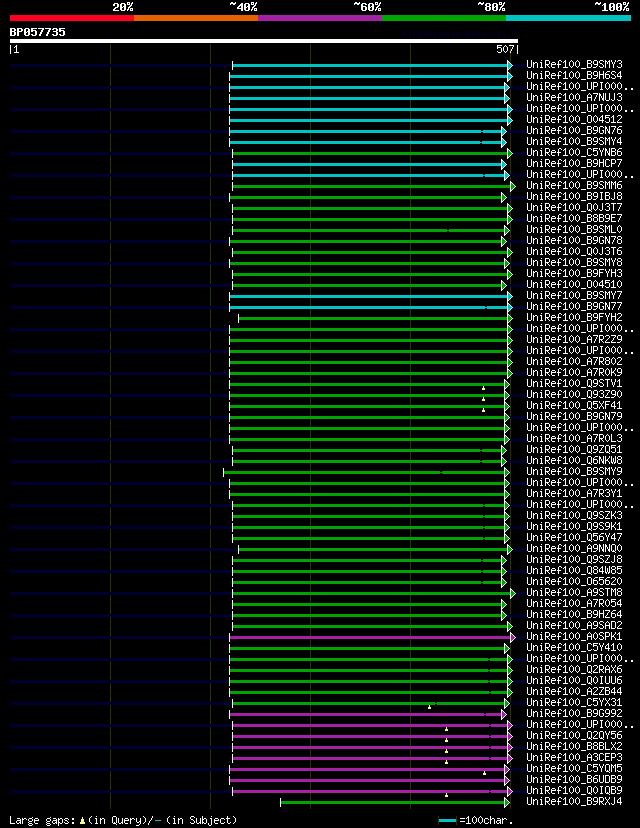Click the orange ~40% legend color bar
Image resolution: width=640 pixels, height=828 pixels.
pyautogui.click(x=196, y=18)
